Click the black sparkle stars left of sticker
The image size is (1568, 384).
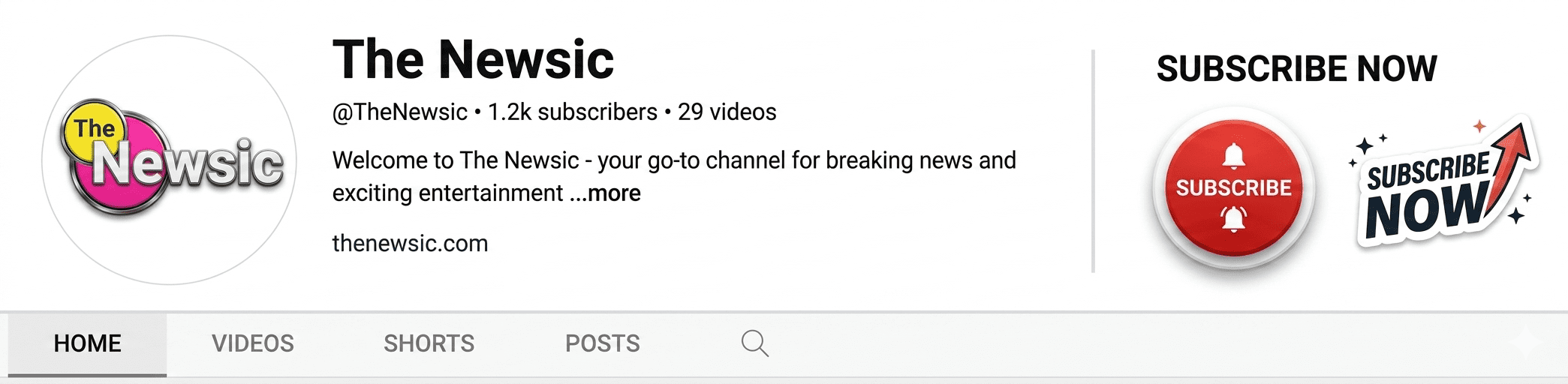(x=1366, y=146)
